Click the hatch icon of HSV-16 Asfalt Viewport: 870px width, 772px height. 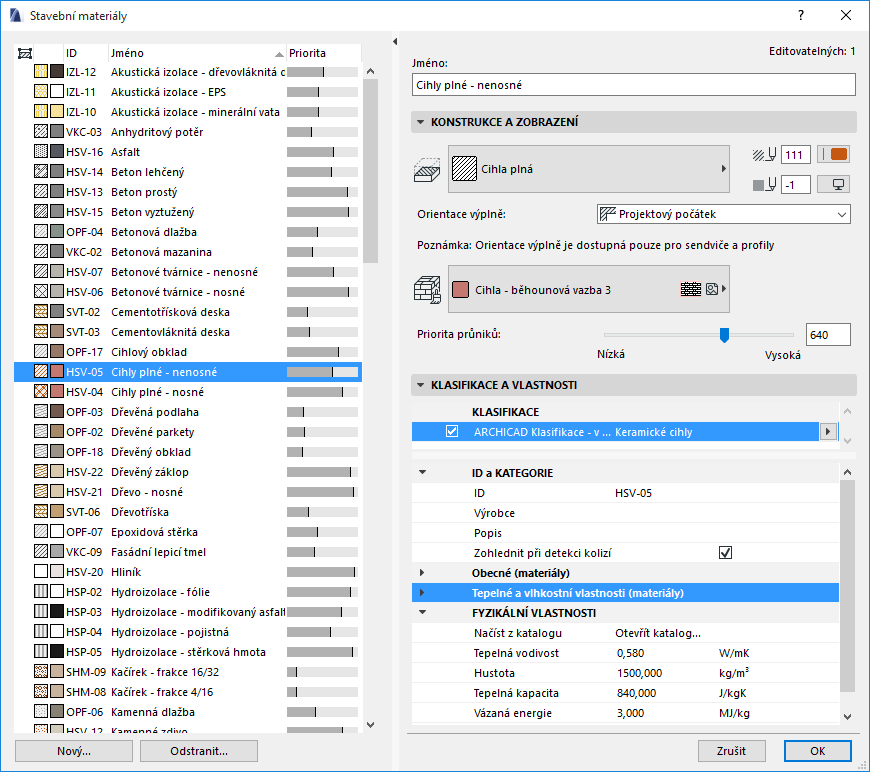(41, 152)
